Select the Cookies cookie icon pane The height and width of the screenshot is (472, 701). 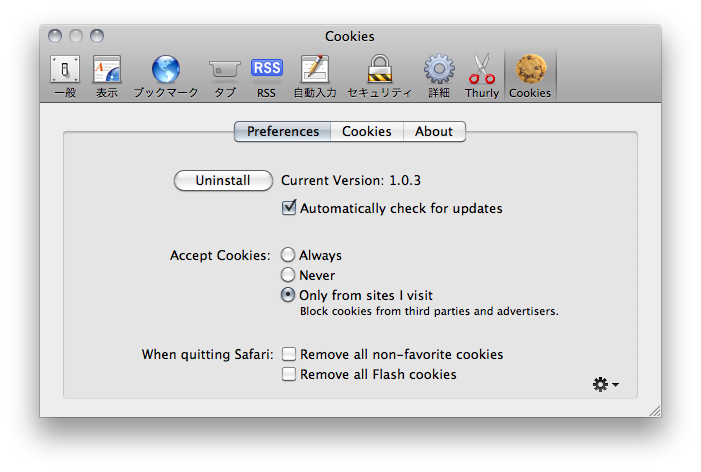[530, 76]
